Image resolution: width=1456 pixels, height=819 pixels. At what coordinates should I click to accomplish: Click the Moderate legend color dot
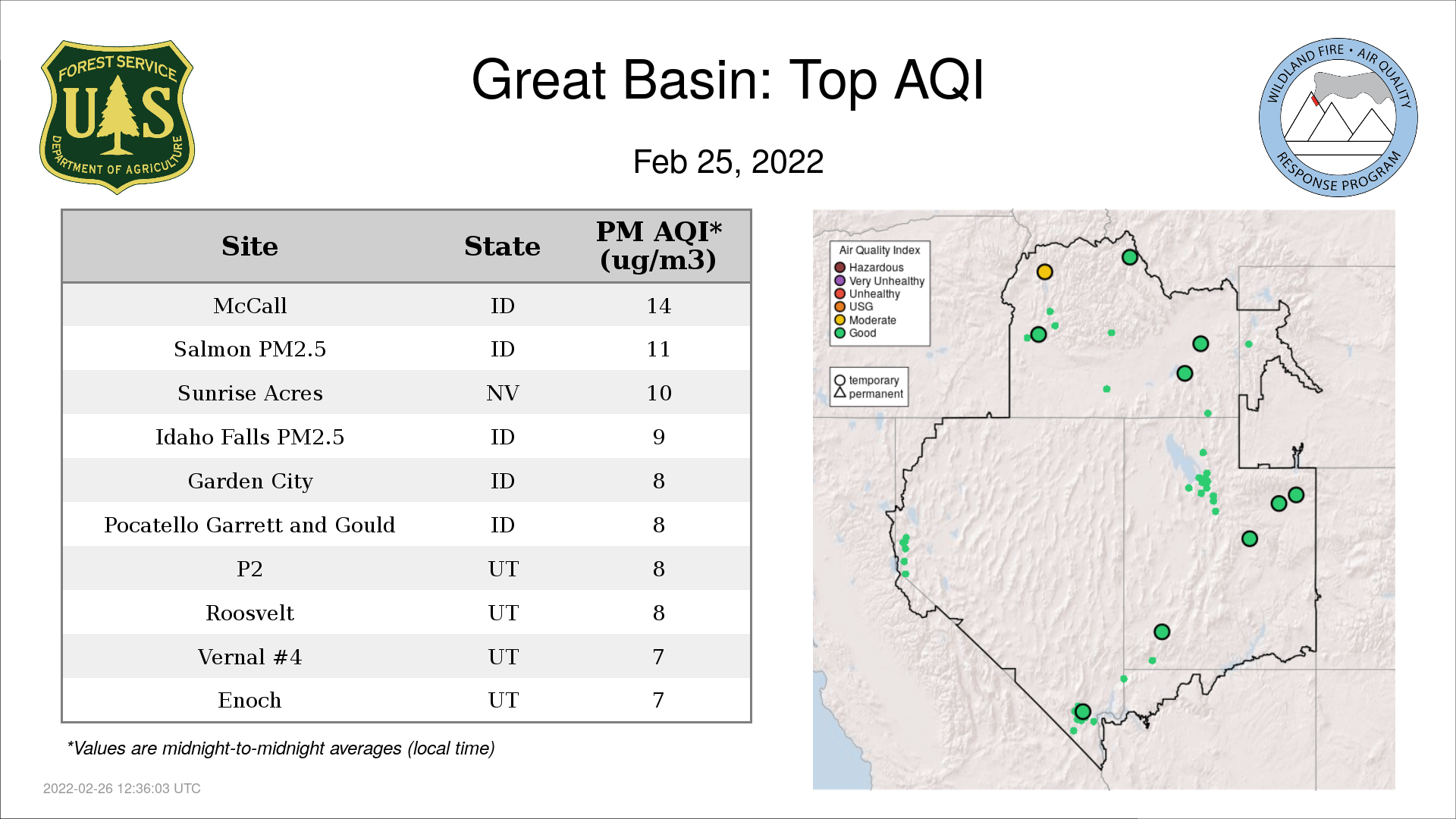pyautogui.click(x=839, y=320)
